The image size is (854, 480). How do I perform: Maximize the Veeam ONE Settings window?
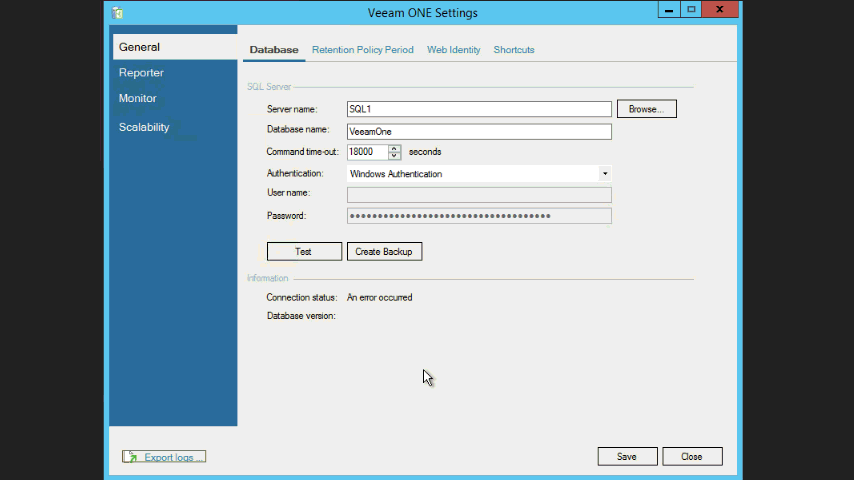click(x=691, y=10)
